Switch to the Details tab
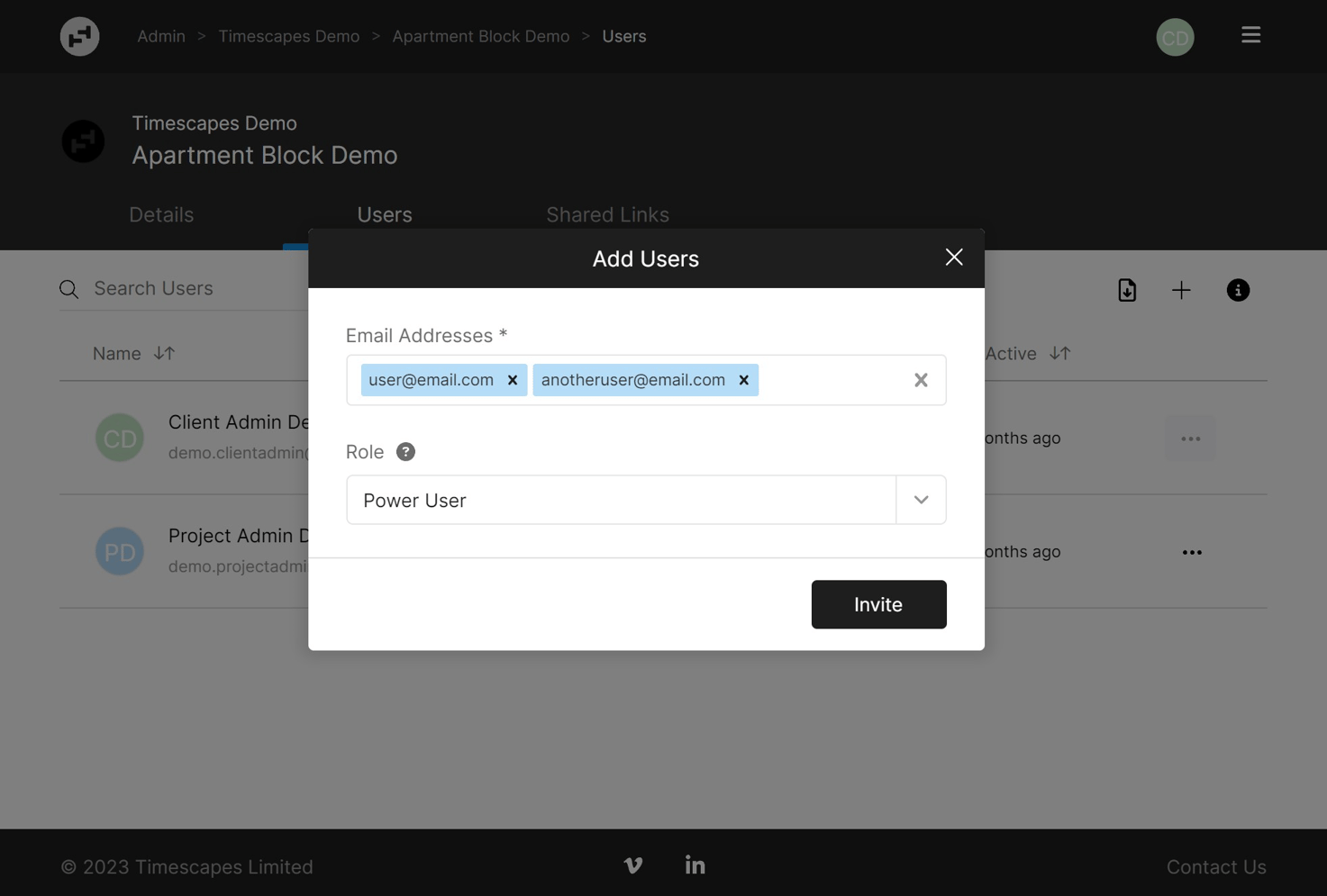Screen dimensions: 1327x896 tap(161, 214)
